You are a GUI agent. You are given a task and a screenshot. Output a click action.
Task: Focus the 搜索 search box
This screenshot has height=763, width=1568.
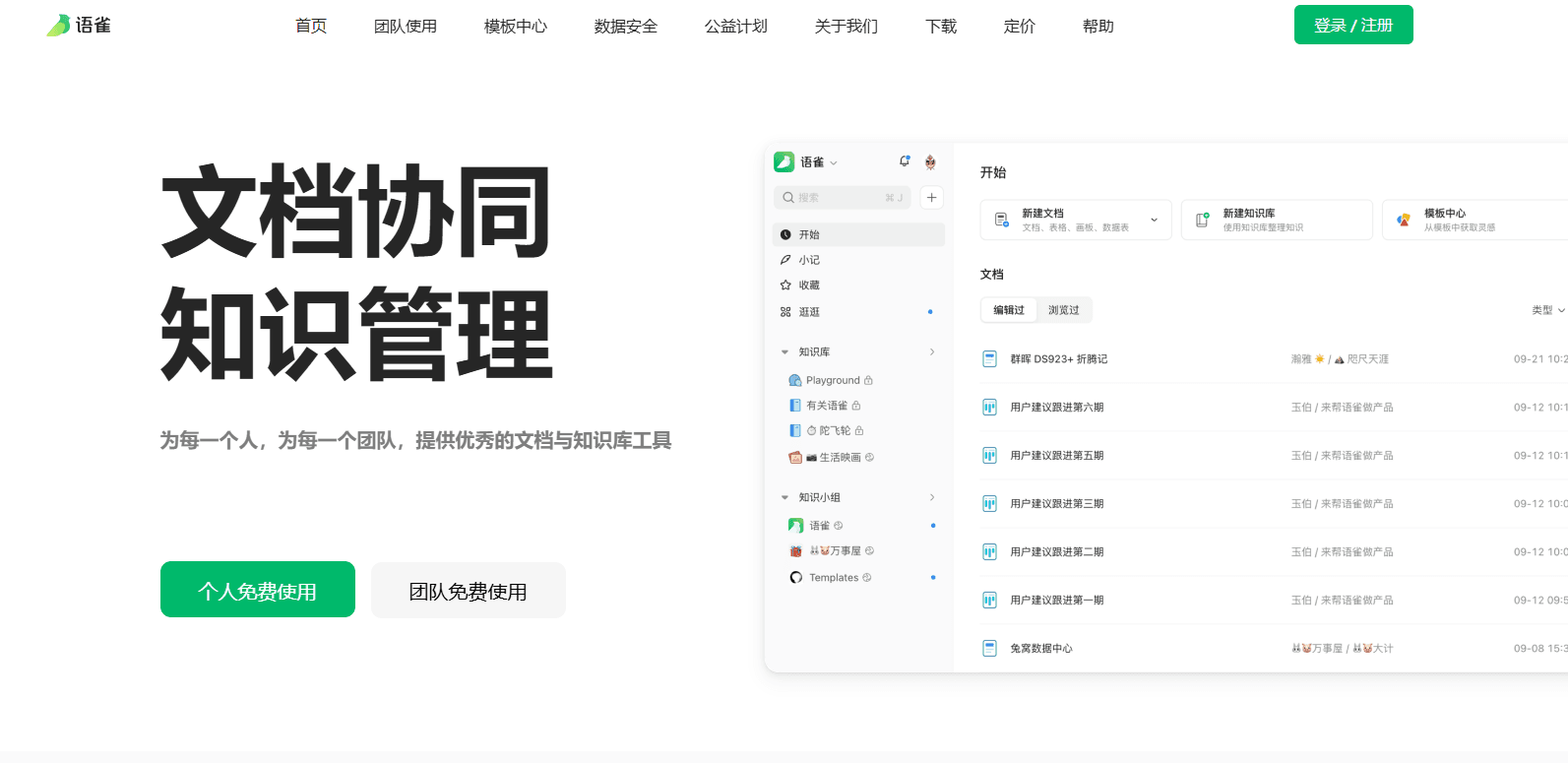click(x=843, y=198)
